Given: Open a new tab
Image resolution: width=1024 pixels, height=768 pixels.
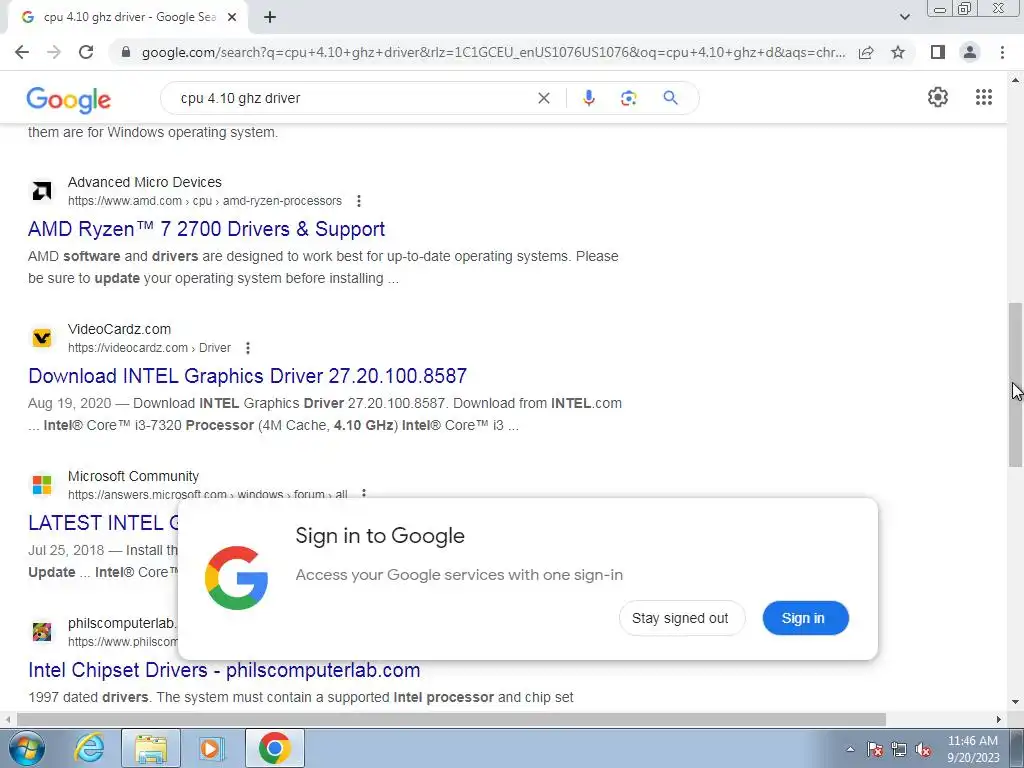Looking at the screenshot, I should coord(270,18).
